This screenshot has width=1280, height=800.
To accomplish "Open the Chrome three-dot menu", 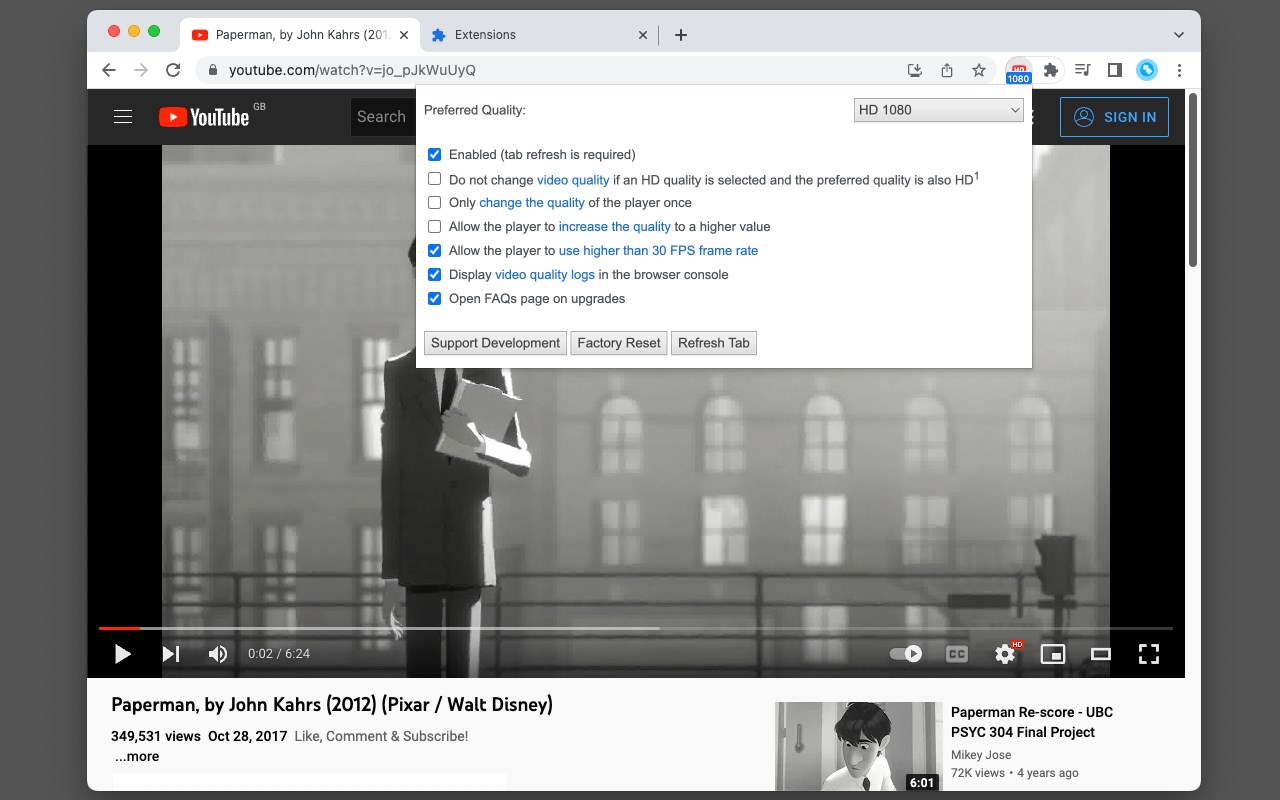I will (x=1180, y=70).
